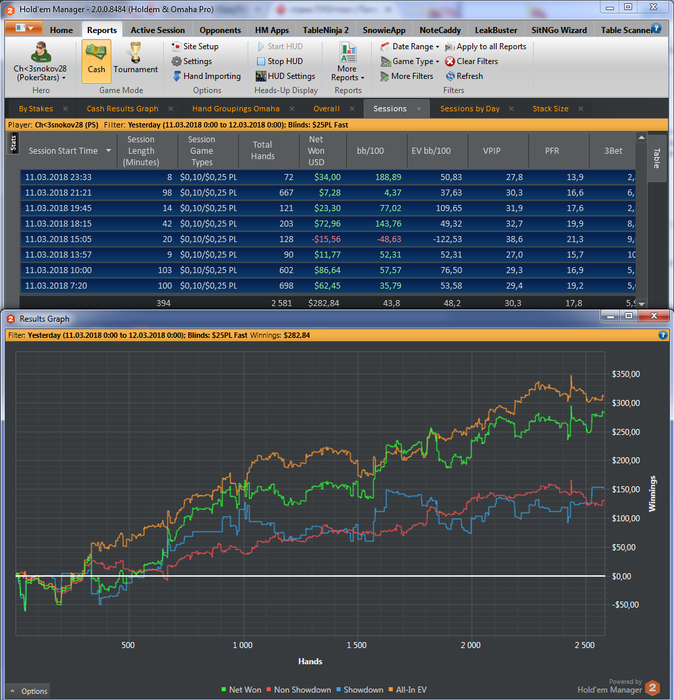Screen dimensions: 674x700
Task: Refresh the report data
Action: click(x=464, y=76)
